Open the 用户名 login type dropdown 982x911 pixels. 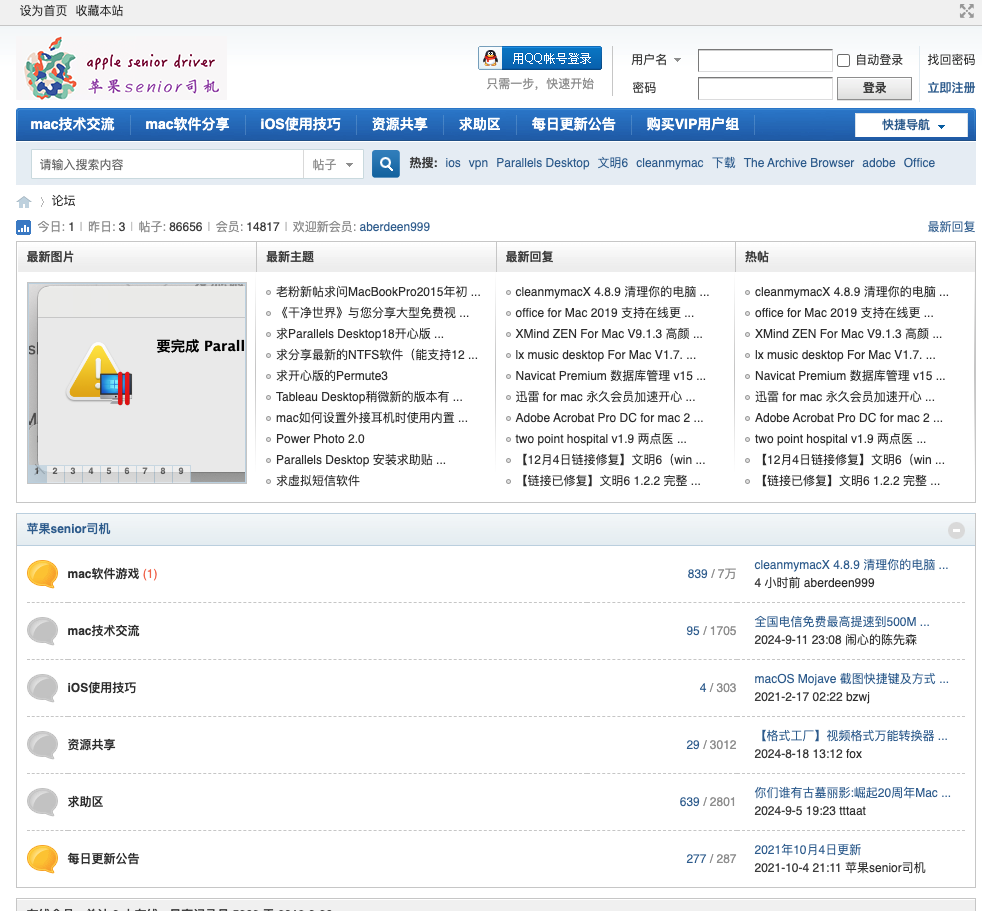click(x=656, y=59)
